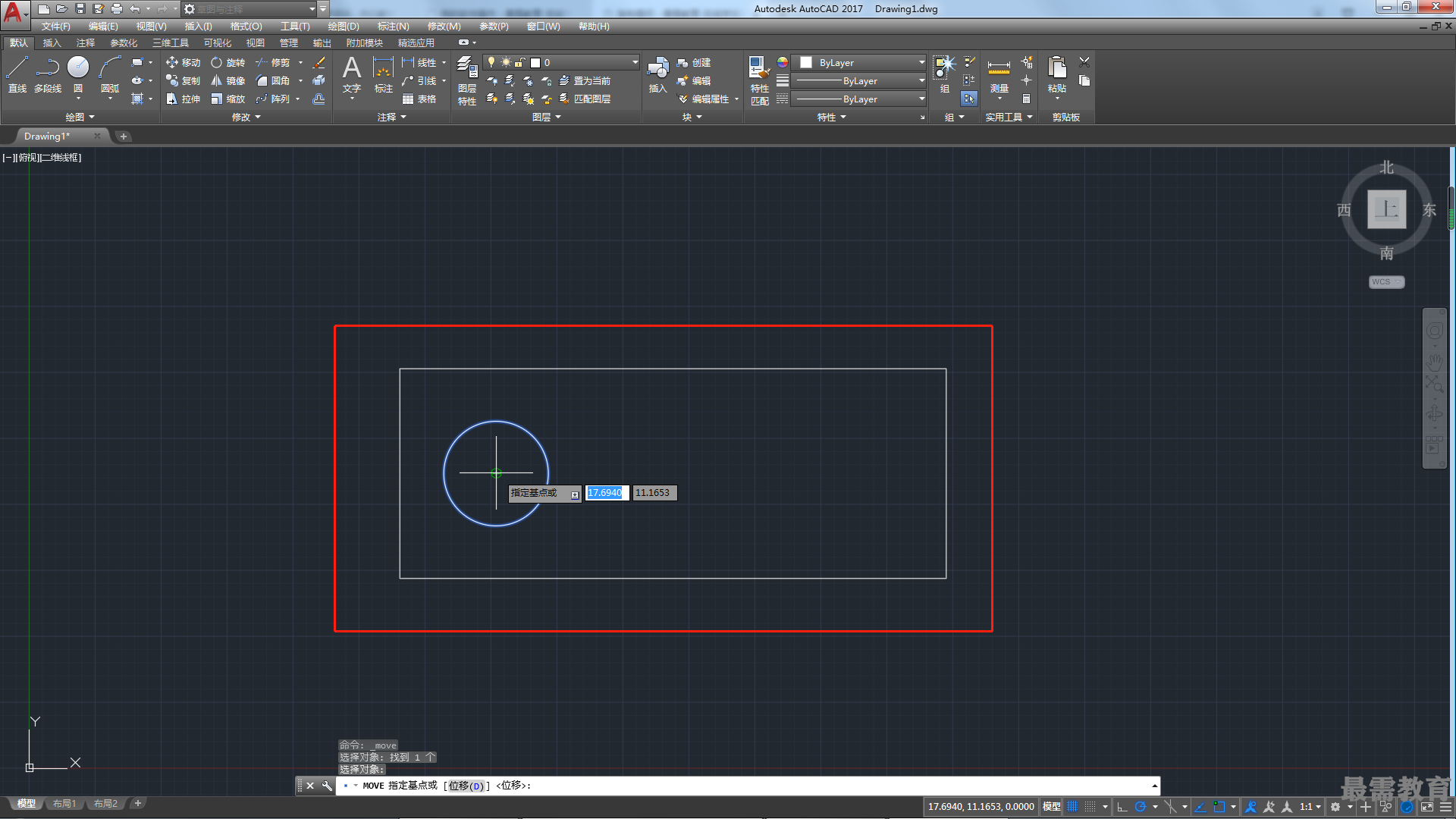Expand the 修改 panel
The height and width of the screenshot is (819, 1456).
pyautogui.click(x=246, y=117)
